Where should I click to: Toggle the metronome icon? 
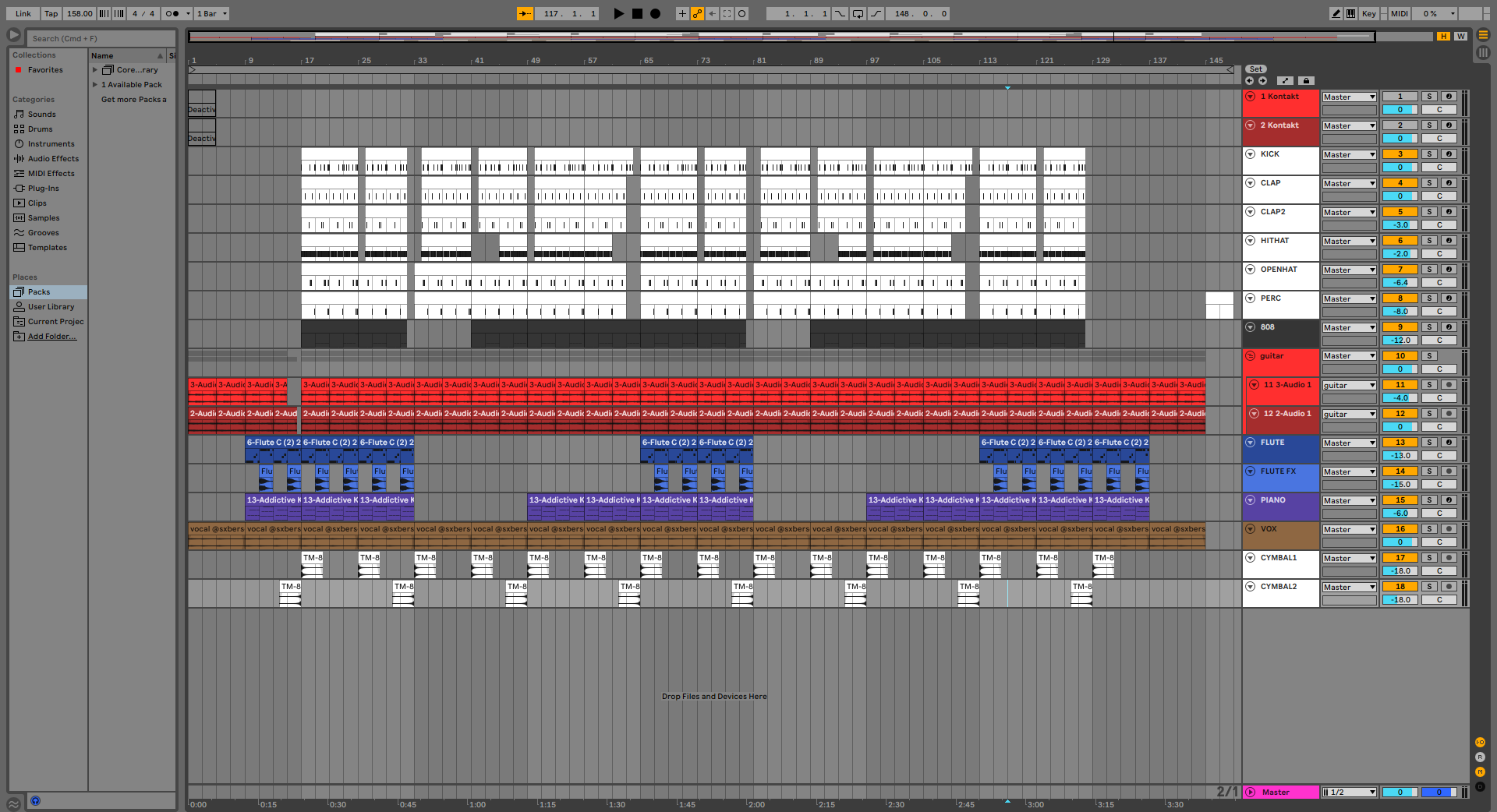click(x=173, y=13)
